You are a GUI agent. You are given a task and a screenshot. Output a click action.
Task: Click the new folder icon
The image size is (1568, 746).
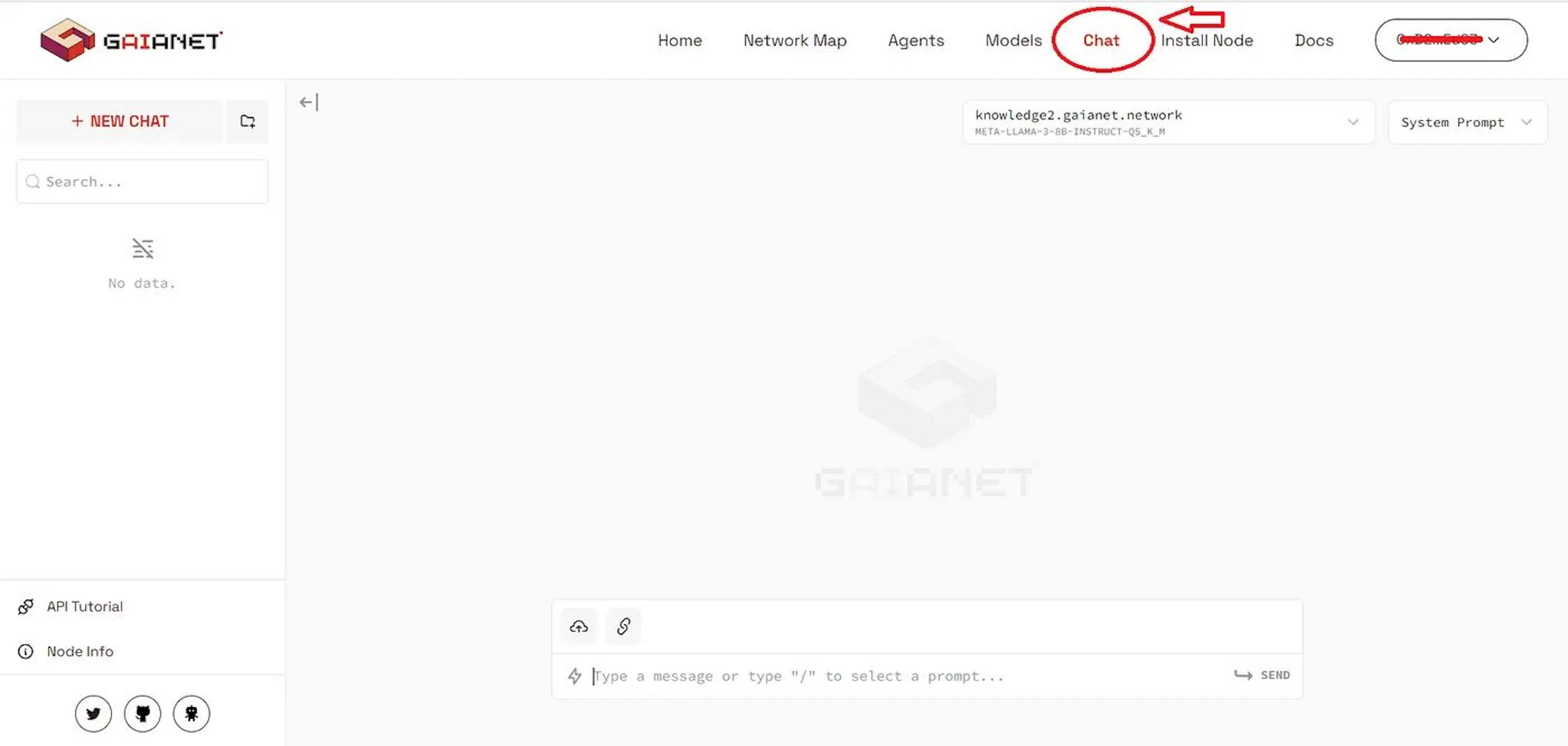click(247, 121)
